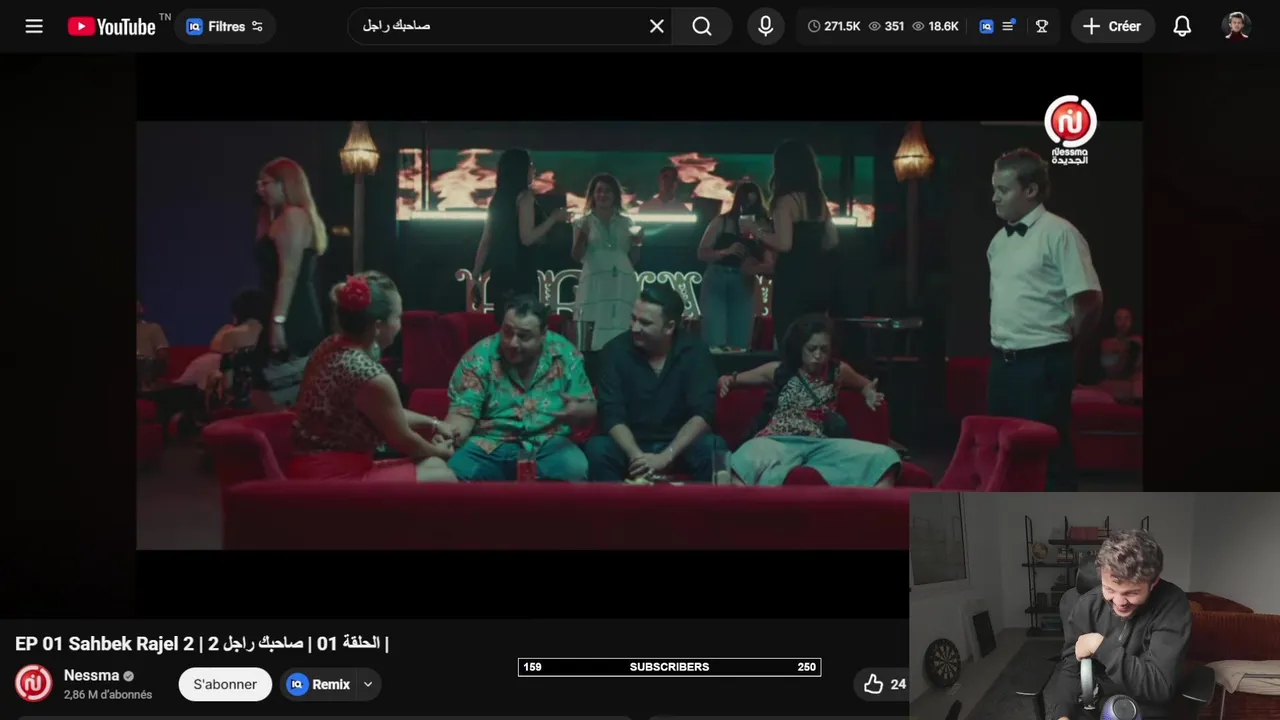Image resolution: width=1280 pixels, height=720 pixels.
Task: Open the trophy achievements icon
Action: coord(1042,26)
